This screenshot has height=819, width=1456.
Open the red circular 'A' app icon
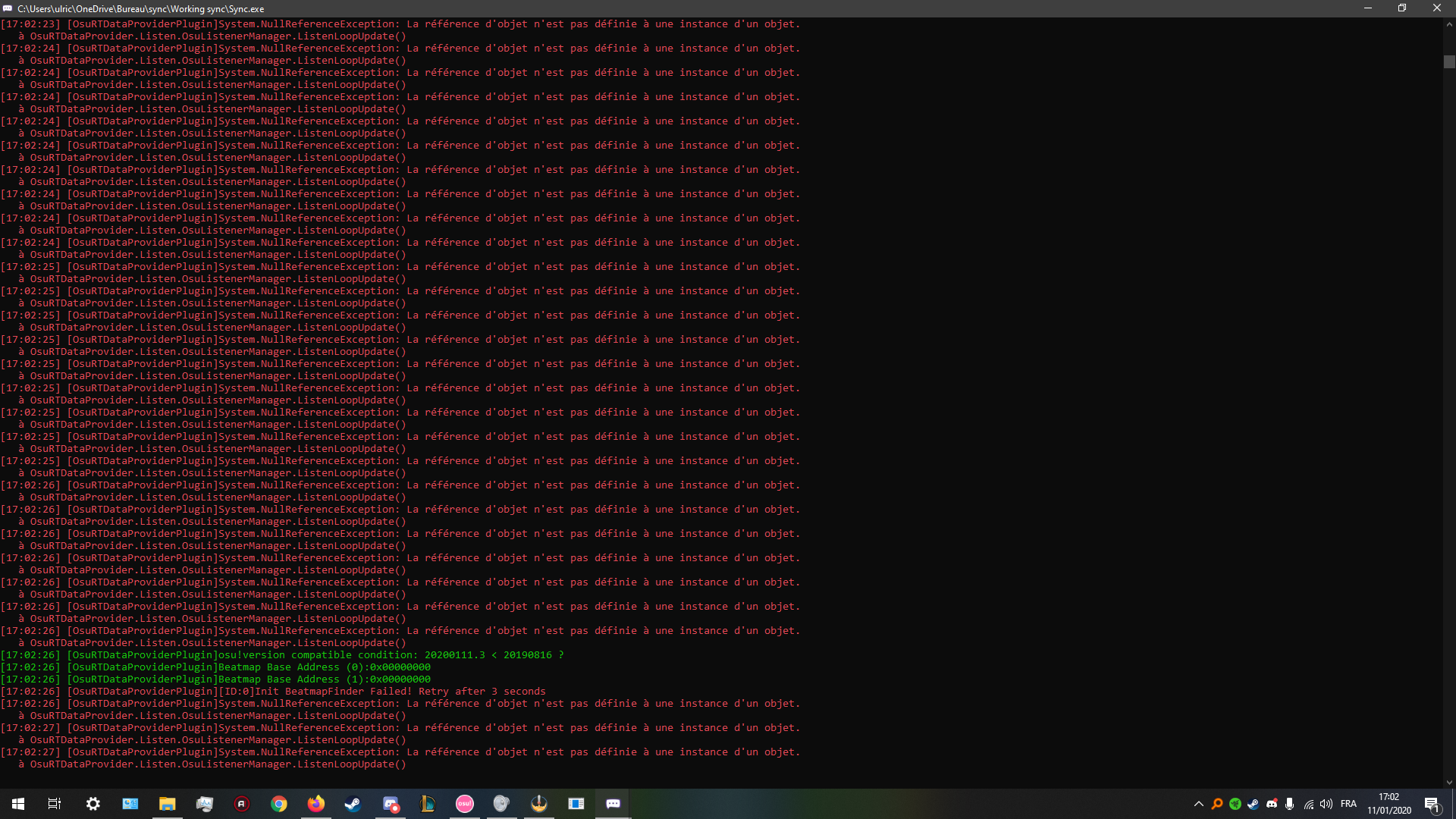click(x=241, y=804)
